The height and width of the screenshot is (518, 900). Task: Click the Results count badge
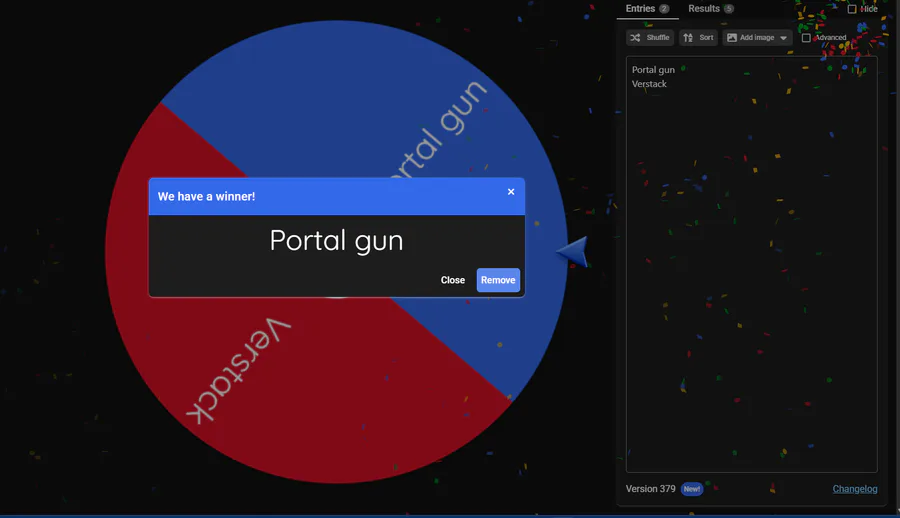click(728, 9)
